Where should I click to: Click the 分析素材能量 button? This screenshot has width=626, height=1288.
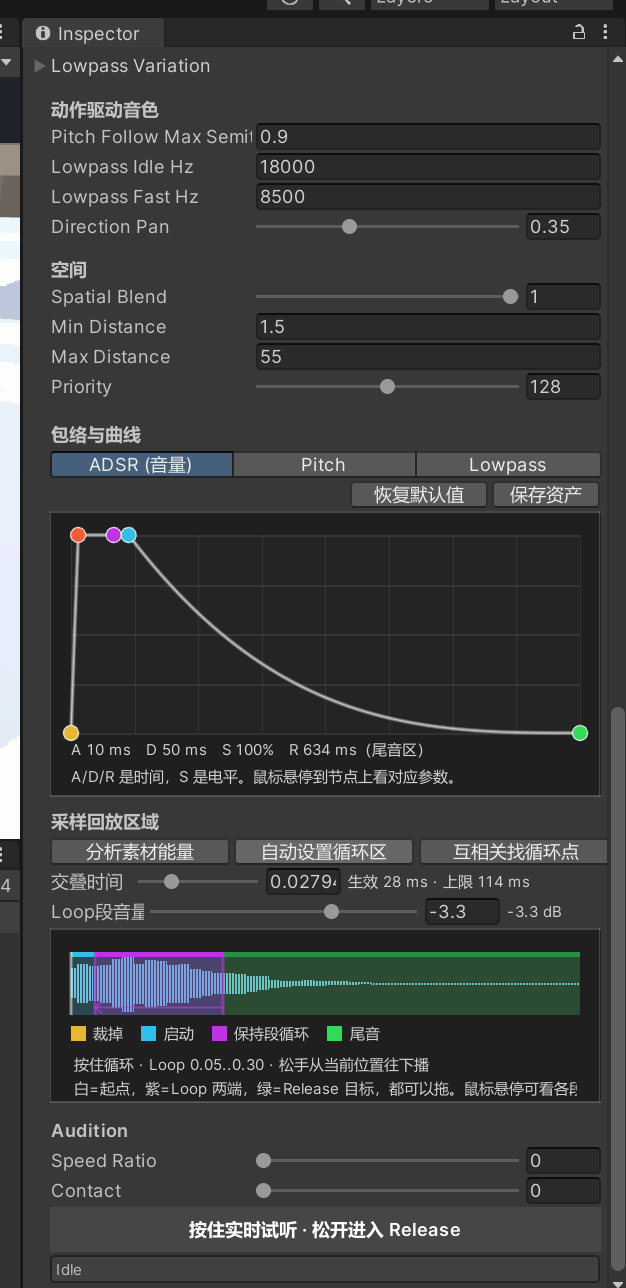[141, 852]
